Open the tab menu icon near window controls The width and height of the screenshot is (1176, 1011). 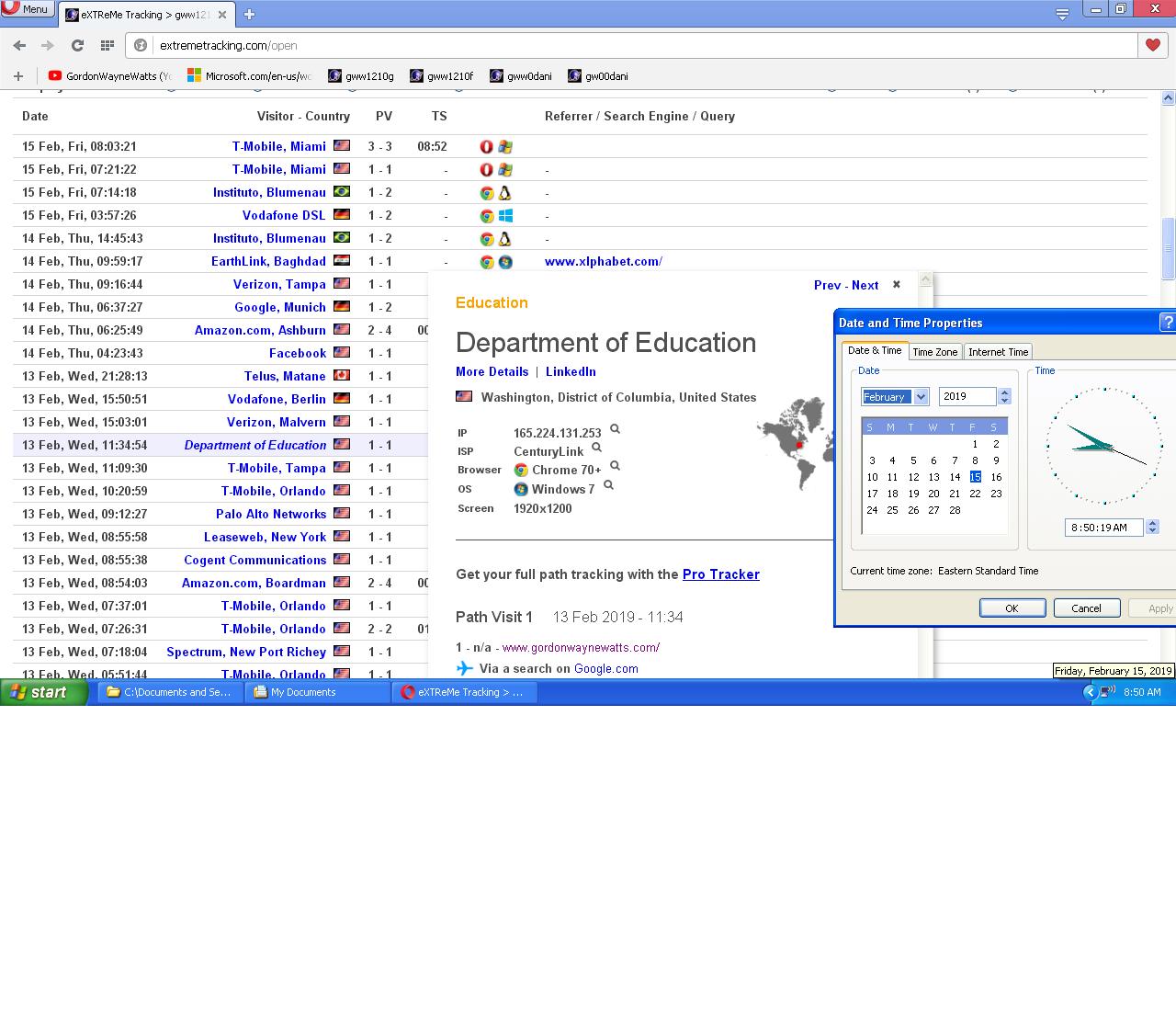(x=1062, y=13)
